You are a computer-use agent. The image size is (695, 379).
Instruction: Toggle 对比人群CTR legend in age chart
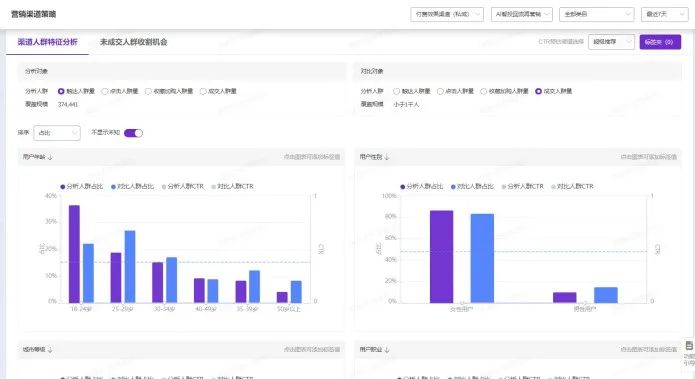232,187
